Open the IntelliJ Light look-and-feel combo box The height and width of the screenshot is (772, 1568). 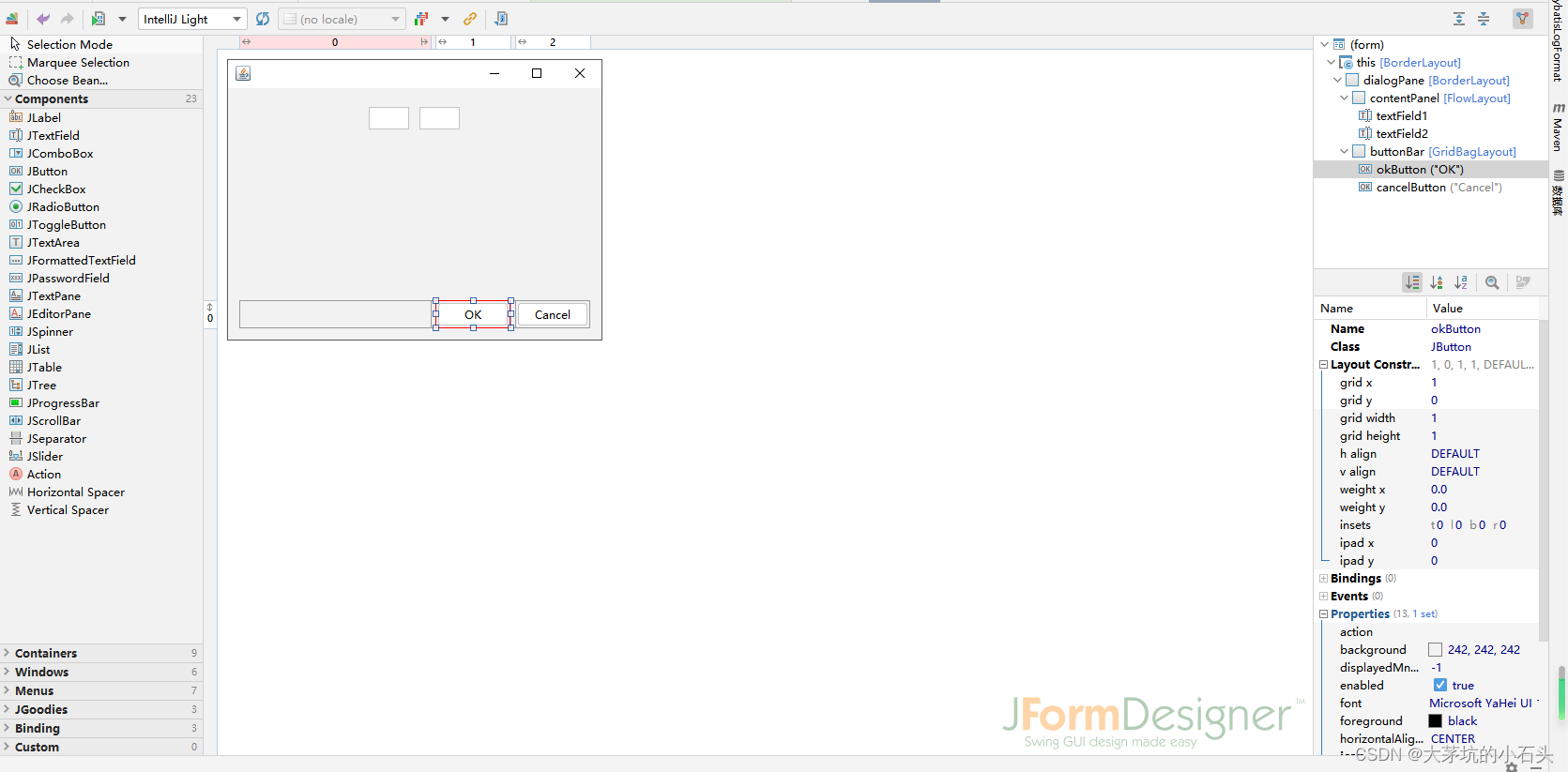pos(192,19)
